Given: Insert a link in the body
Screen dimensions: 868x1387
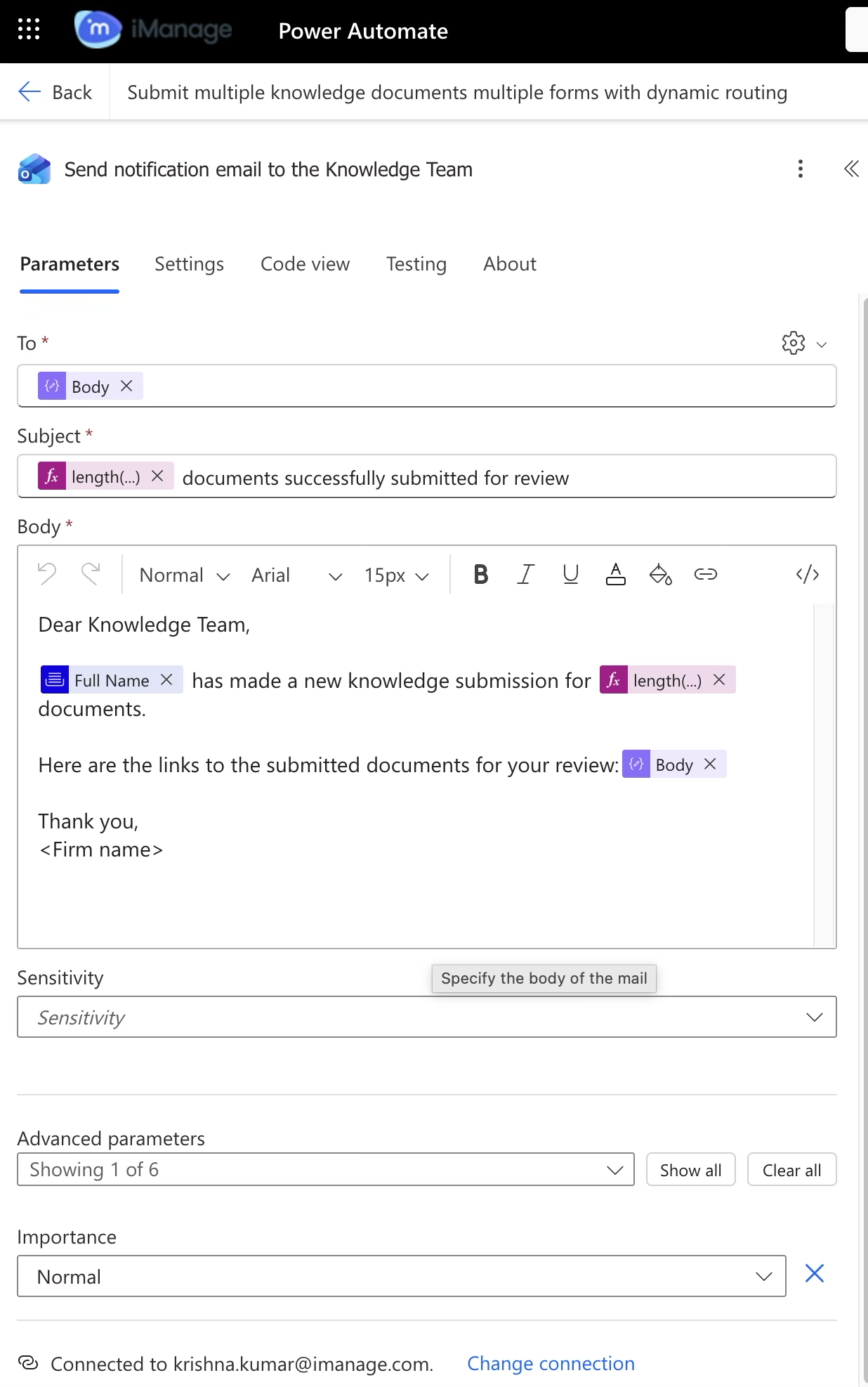Looking at the screenshot, I should pos(705,574).
